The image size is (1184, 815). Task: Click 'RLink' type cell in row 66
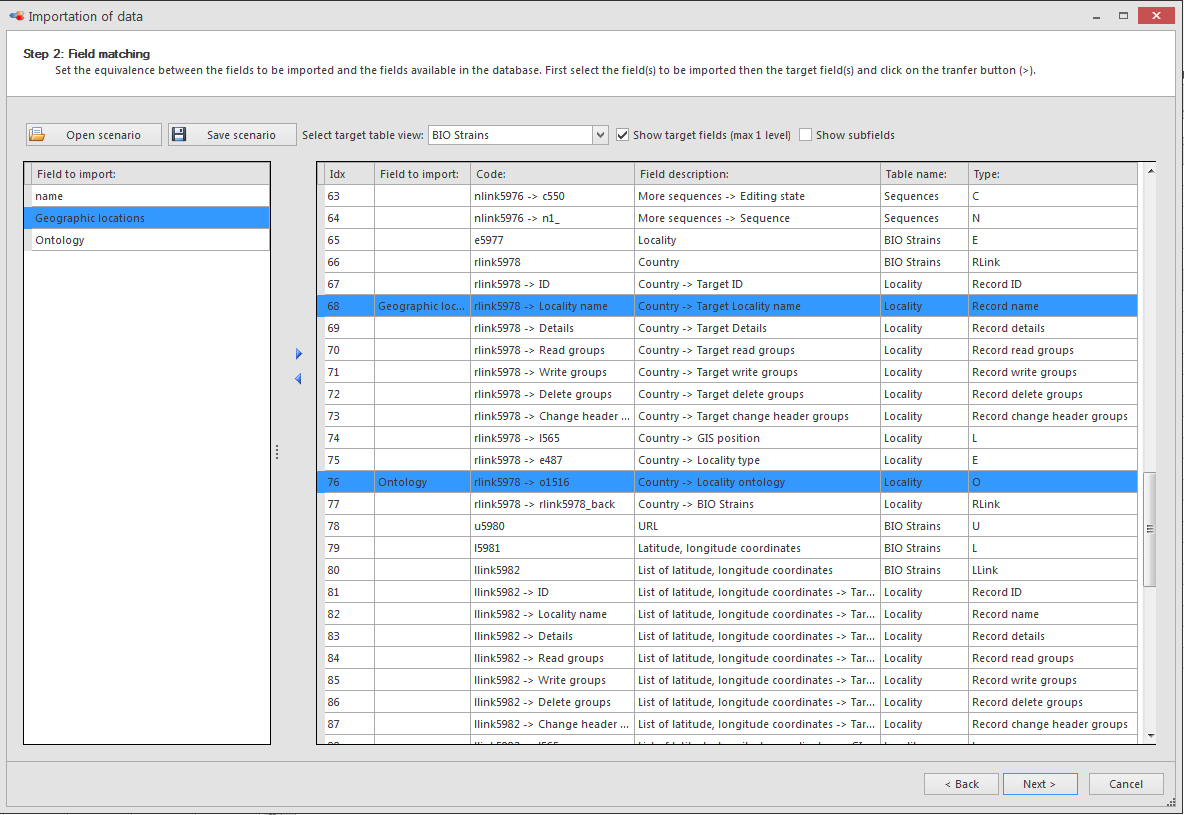coord(1053,261)
